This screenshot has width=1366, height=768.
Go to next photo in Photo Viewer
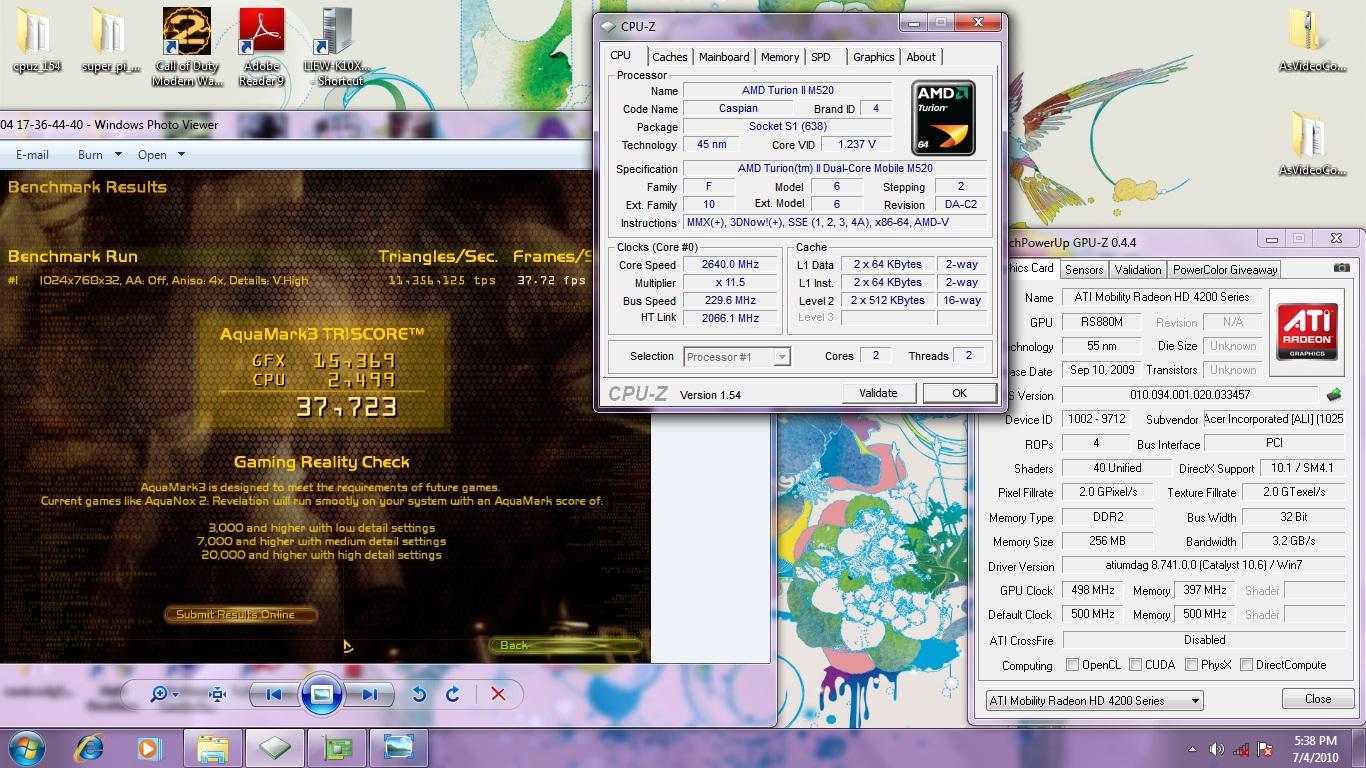pos(369,694)
